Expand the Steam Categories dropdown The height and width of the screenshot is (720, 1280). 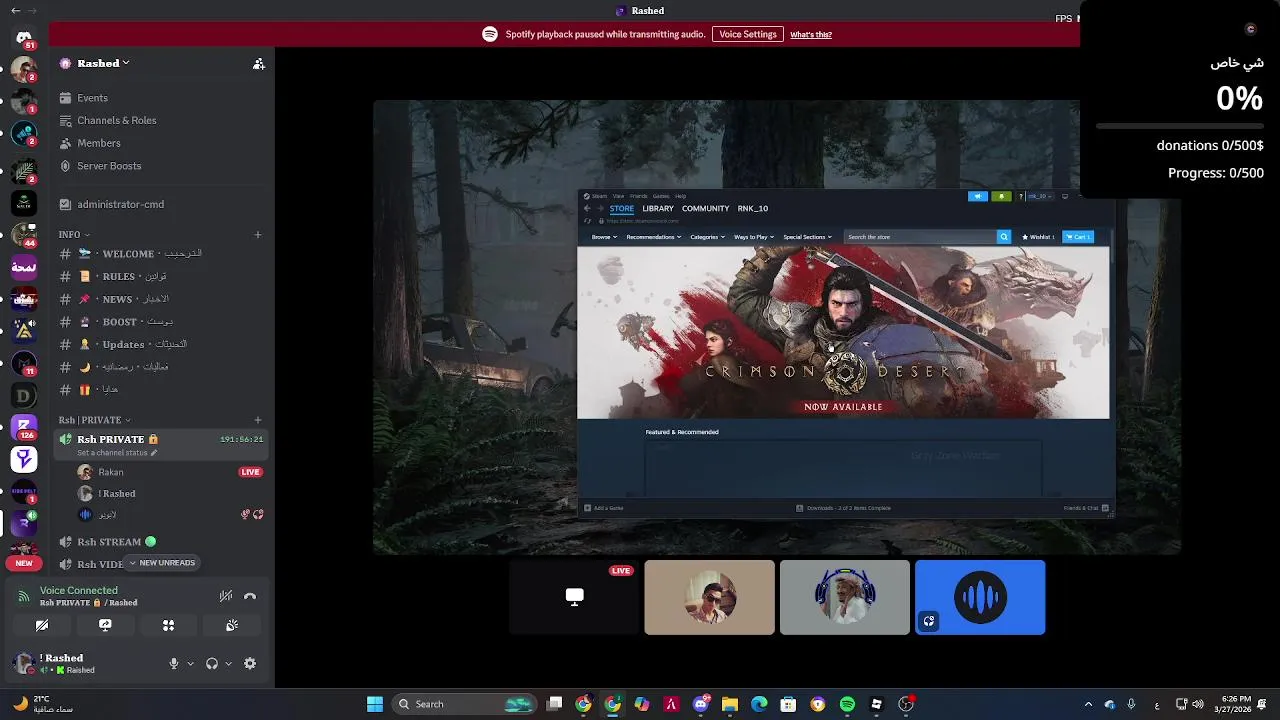click(707, 237)
